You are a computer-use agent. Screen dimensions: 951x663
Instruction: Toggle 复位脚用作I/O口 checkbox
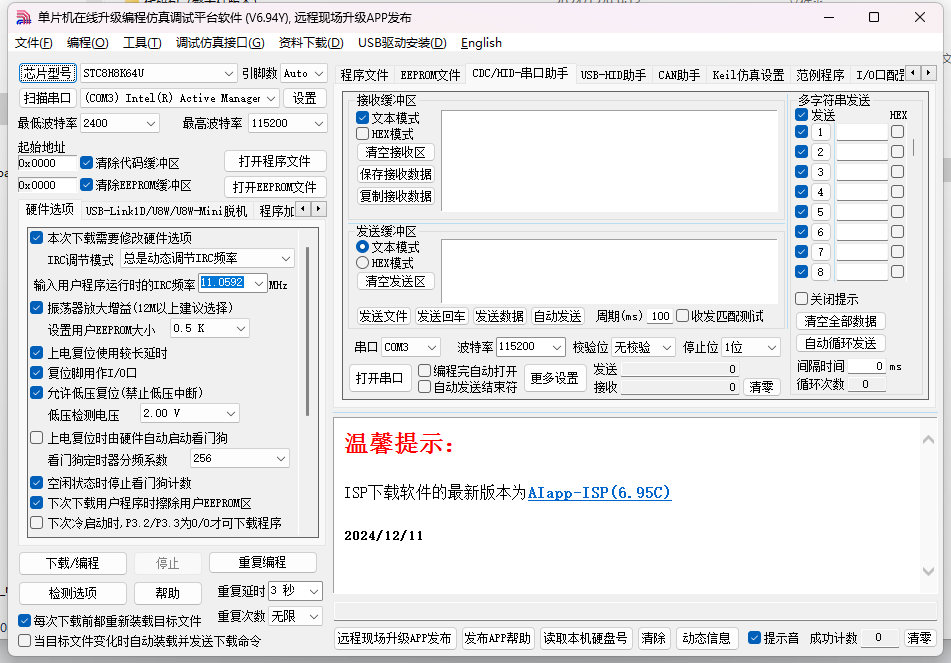tap(36, 372)
